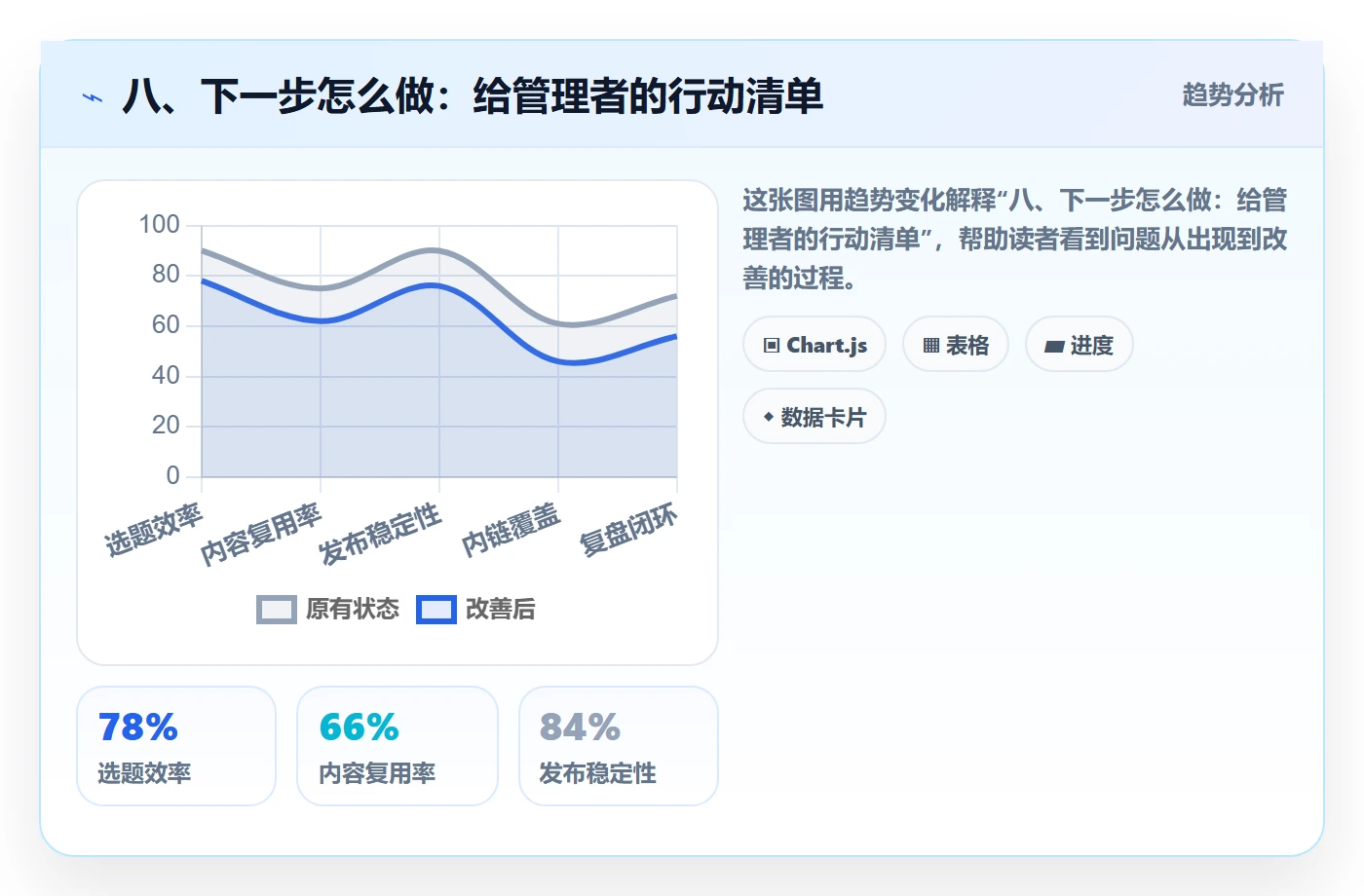The width and height of the screenshot is (1364, 896).
Task: Open the 78% 选题效率 stat card
Action: point(176,746)
